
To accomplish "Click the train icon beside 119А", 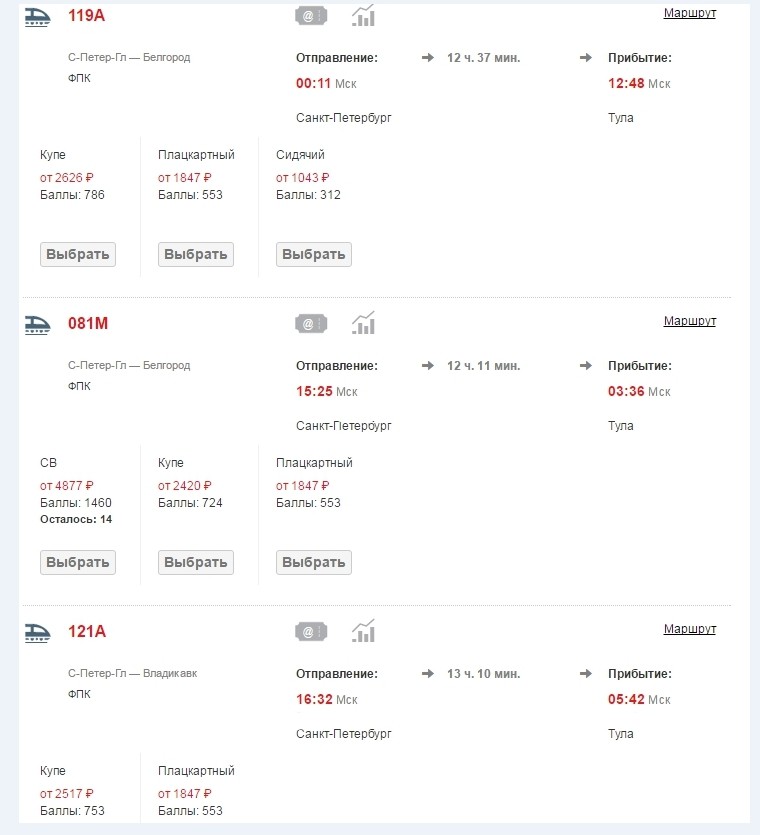I will point(37,17).
